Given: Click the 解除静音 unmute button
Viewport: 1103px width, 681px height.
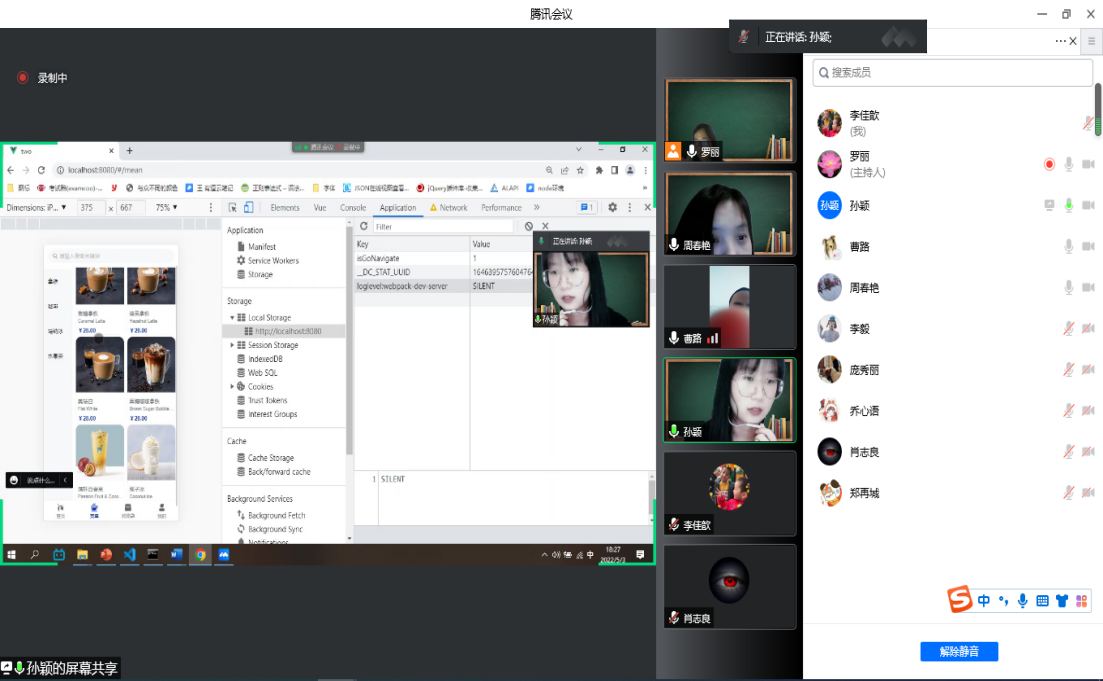Looking at the screenshot, I should [x=958, y=652].
